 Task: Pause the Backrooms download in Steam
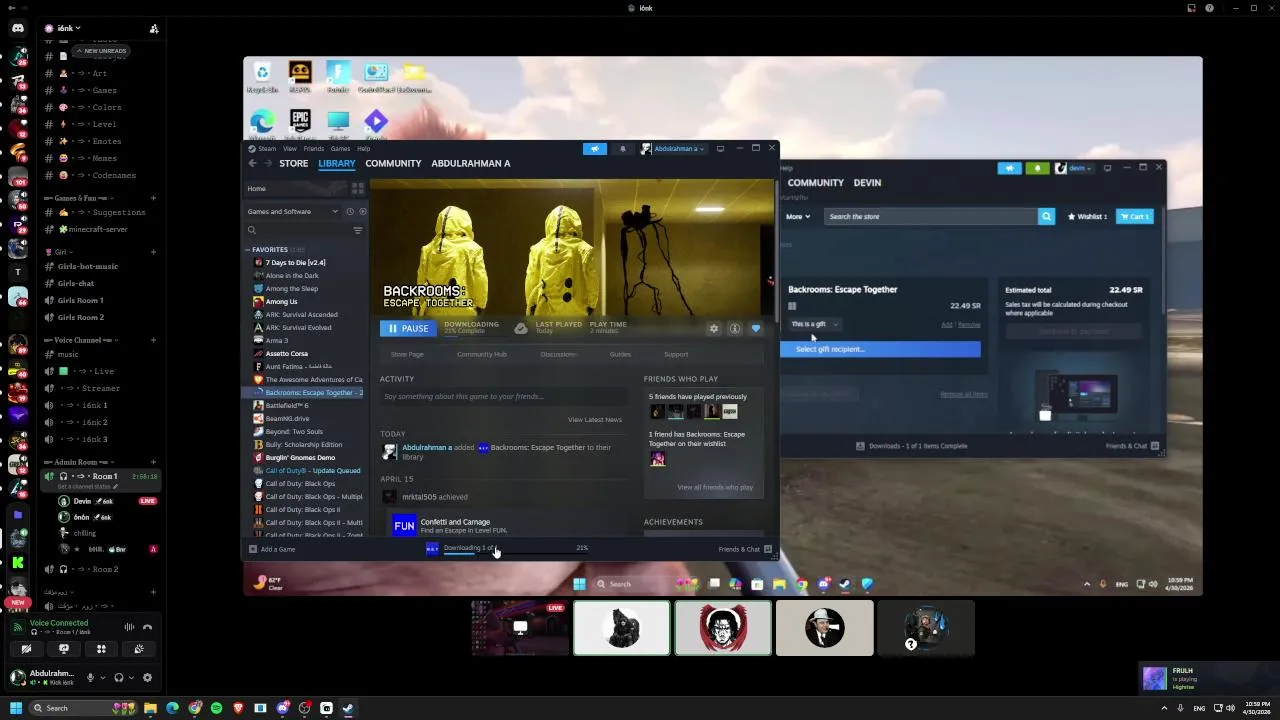click(407, 328)
